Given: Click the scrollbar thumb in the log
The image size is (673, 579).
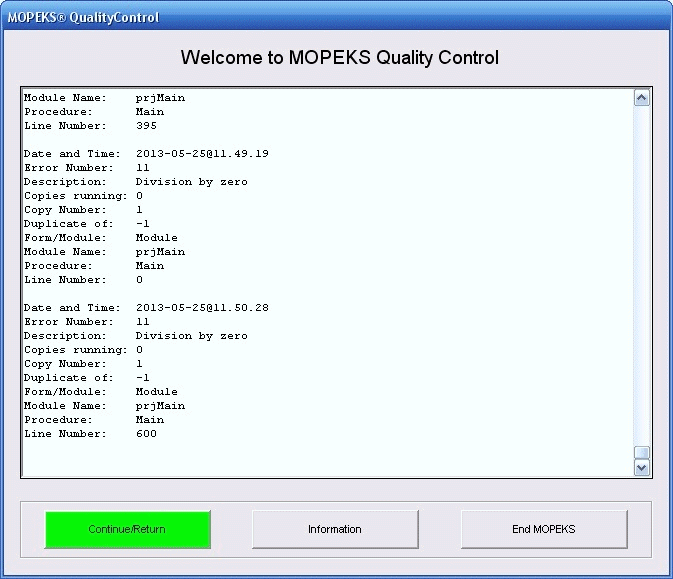Looking at the screenshot, I should coord(642,453).
